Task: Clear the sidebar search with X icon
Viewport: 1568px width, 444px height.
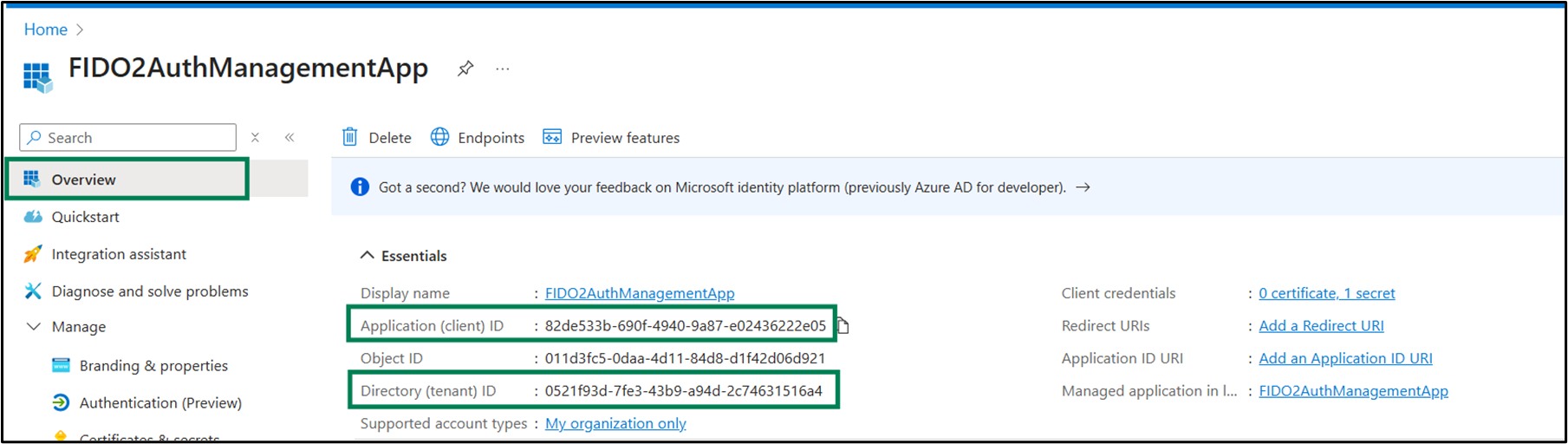Action: point(255,137)
